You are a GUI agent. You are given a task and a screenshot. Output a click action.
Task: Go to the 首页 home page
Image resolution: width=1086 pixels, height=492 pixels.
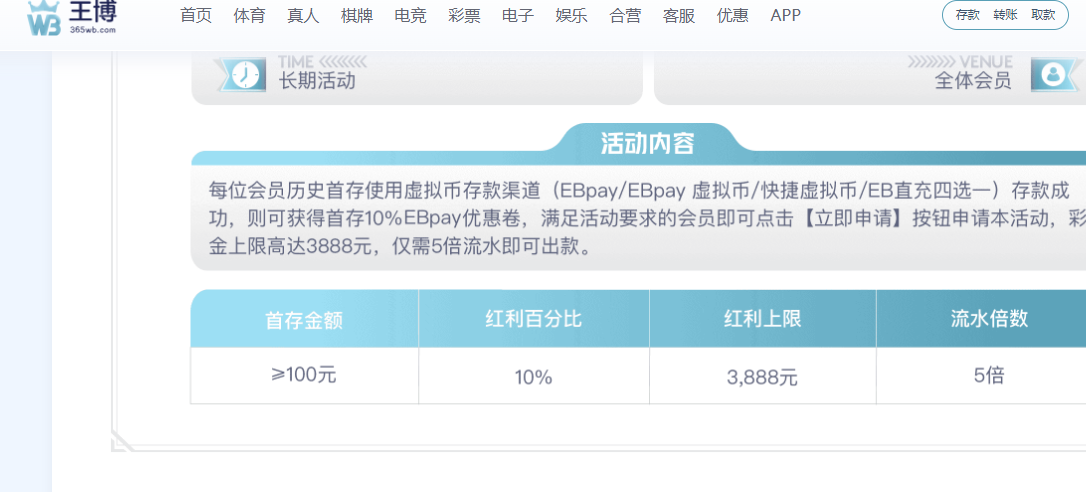196,16
